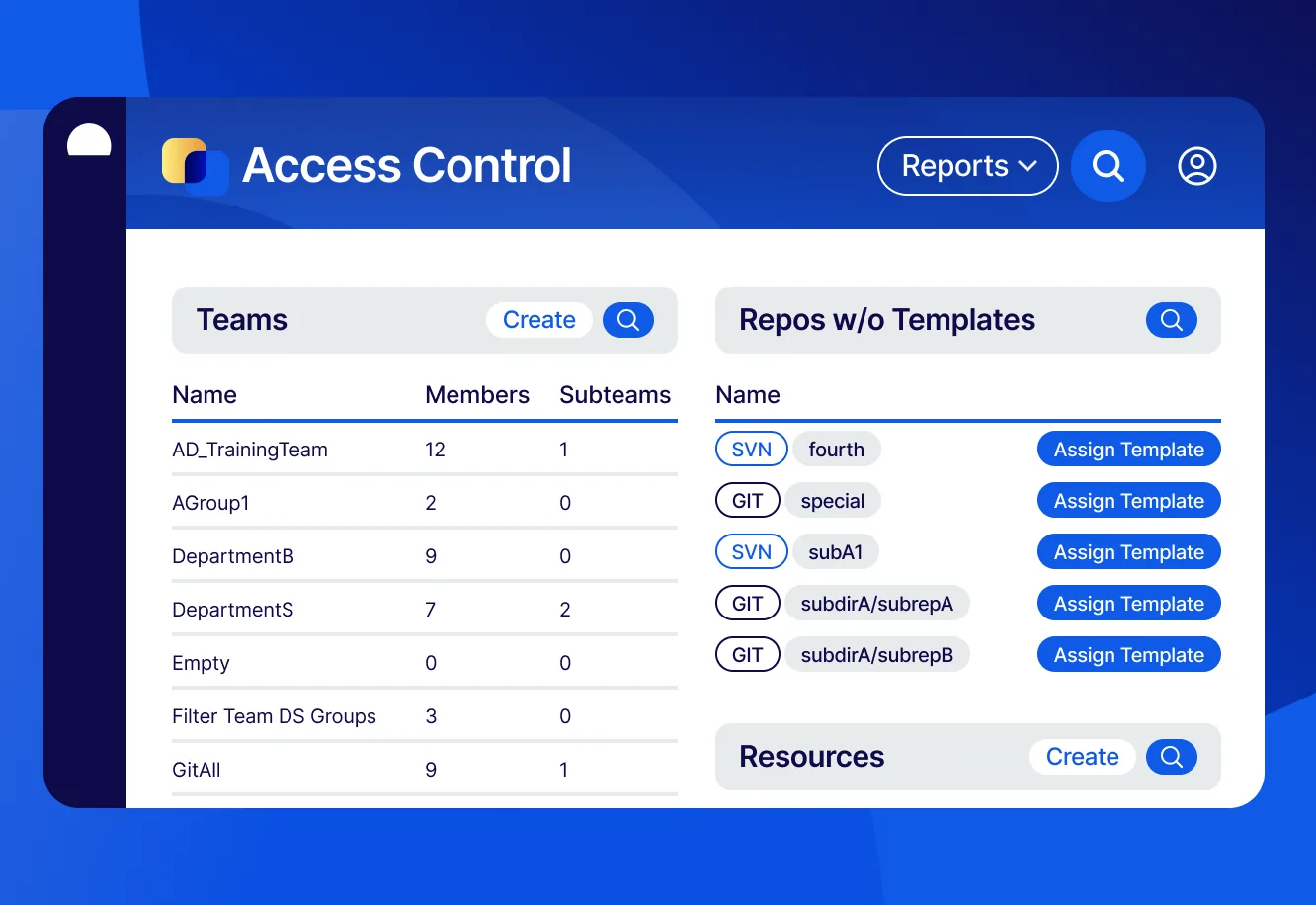Viewport: 1316px width, 905px height.
Task: Assign Template to subdirA/subrepA
Action: [1129, 604]
